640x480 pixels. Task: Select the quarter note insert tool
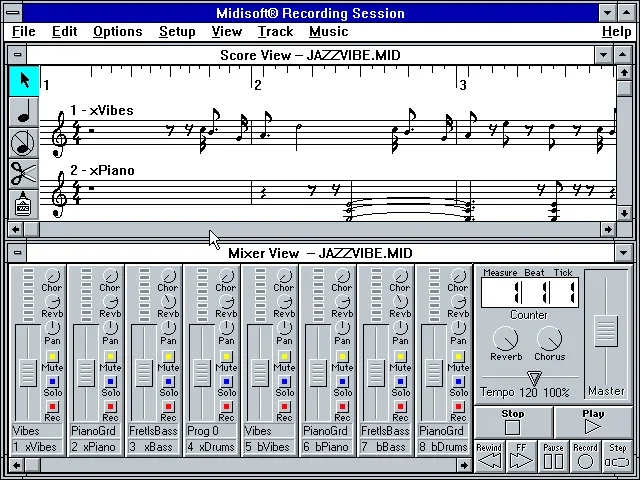[x=24, y=113]
